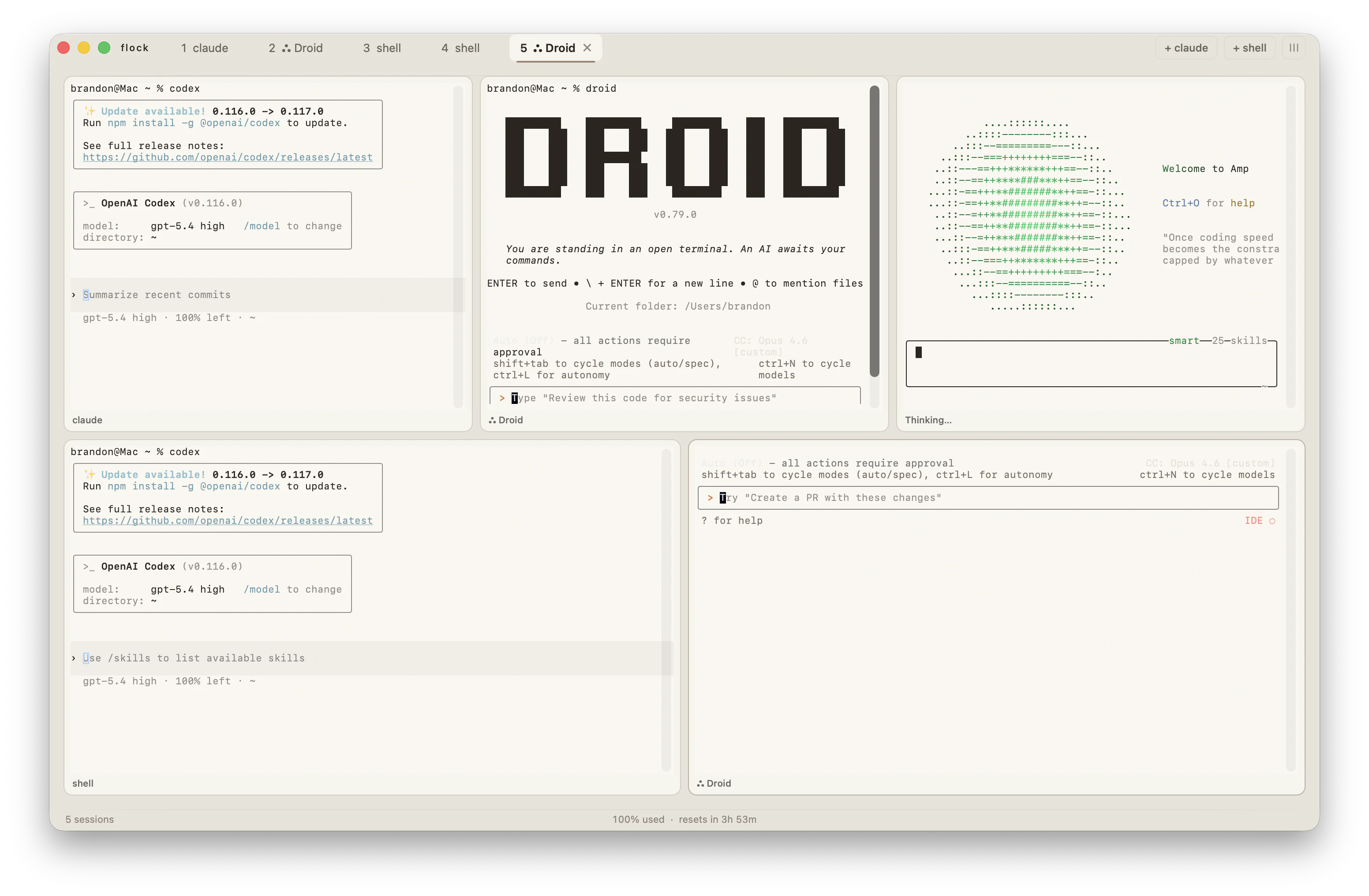This screenshot has height=896, width=1369.
Task: Open the tab 3 shell session
Action: [382, 48]
